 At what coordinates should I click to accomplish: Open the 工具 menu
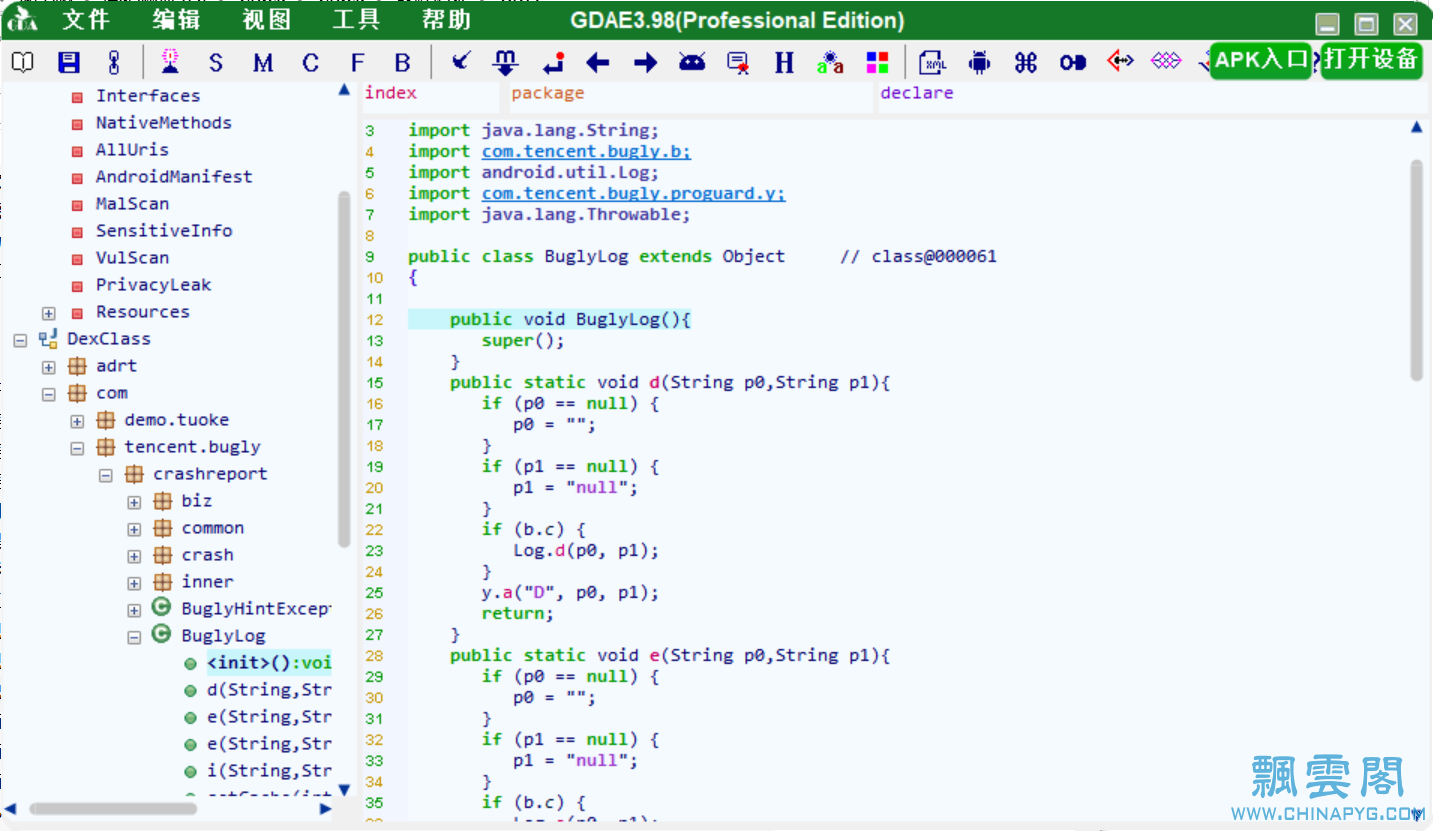[356, 20]
